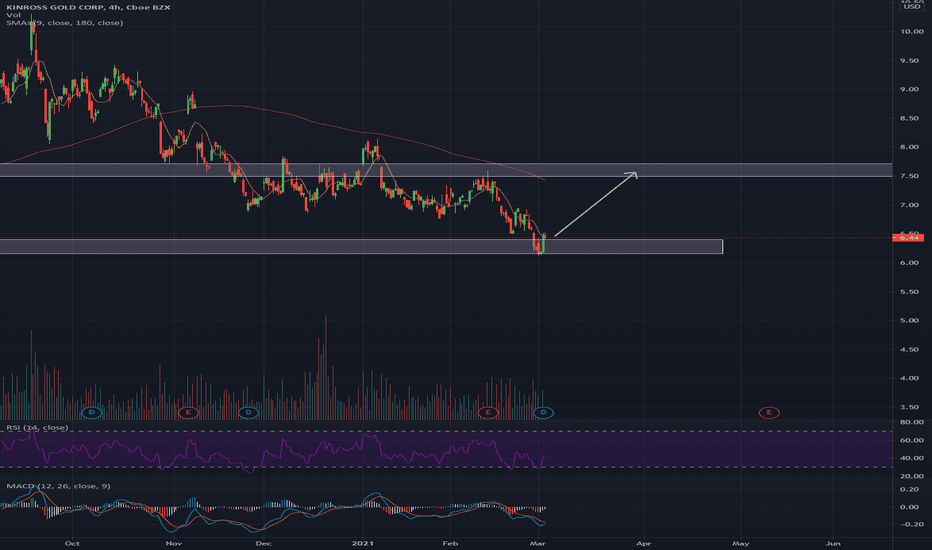Viewport: 932px width, 550px height.
Task: Click the Jun label on the time axis
Action: (833, 543)
